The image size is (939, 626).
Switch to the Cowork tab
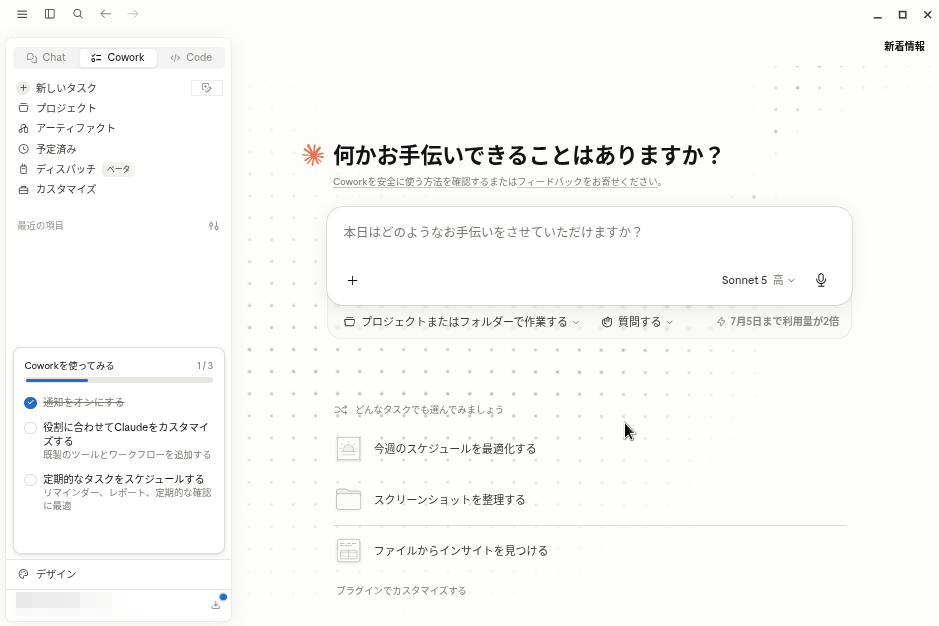tap(118, 58)
